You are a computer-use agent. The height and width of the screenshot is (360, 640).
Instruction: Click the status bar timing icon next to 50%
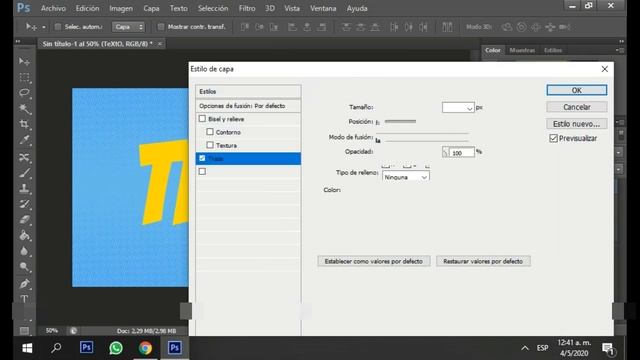tap(73, 331)
